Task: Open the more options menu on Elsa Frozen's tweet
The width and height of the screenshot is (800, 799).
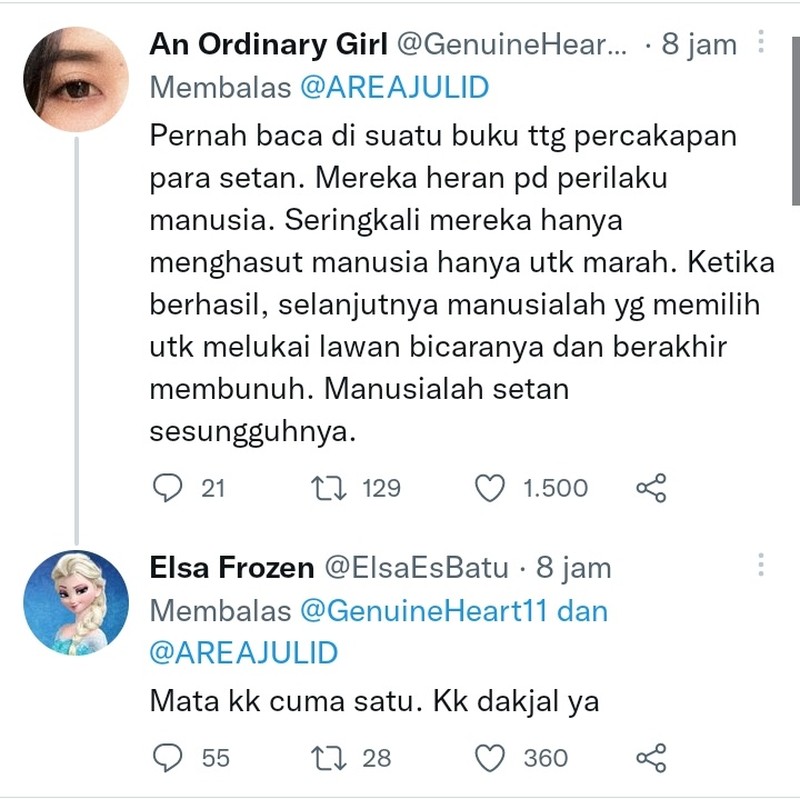Action: coord(760,565)
